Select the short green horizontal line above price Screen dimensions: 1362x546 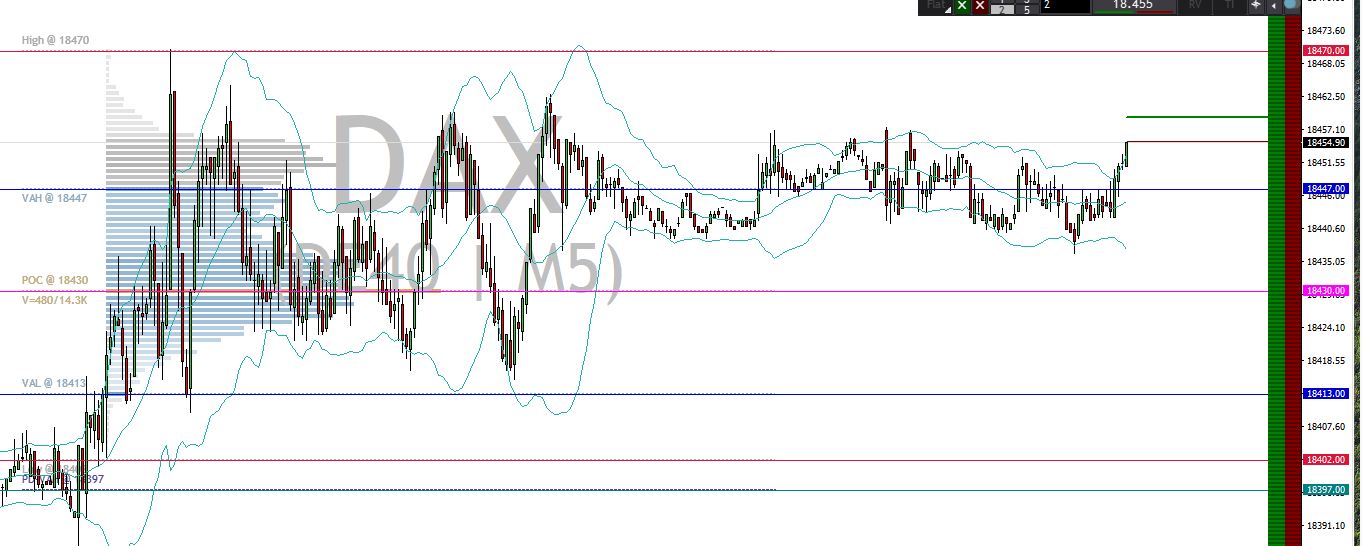[1197, 117]
